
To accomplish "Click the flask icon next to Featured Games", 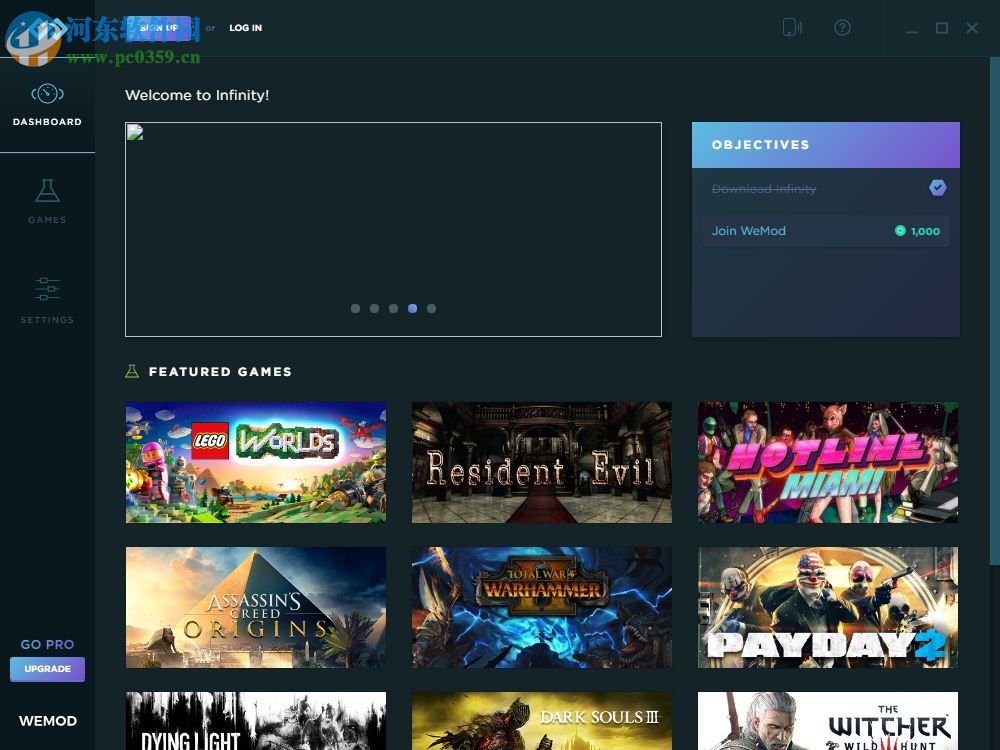I will [132, 371].
